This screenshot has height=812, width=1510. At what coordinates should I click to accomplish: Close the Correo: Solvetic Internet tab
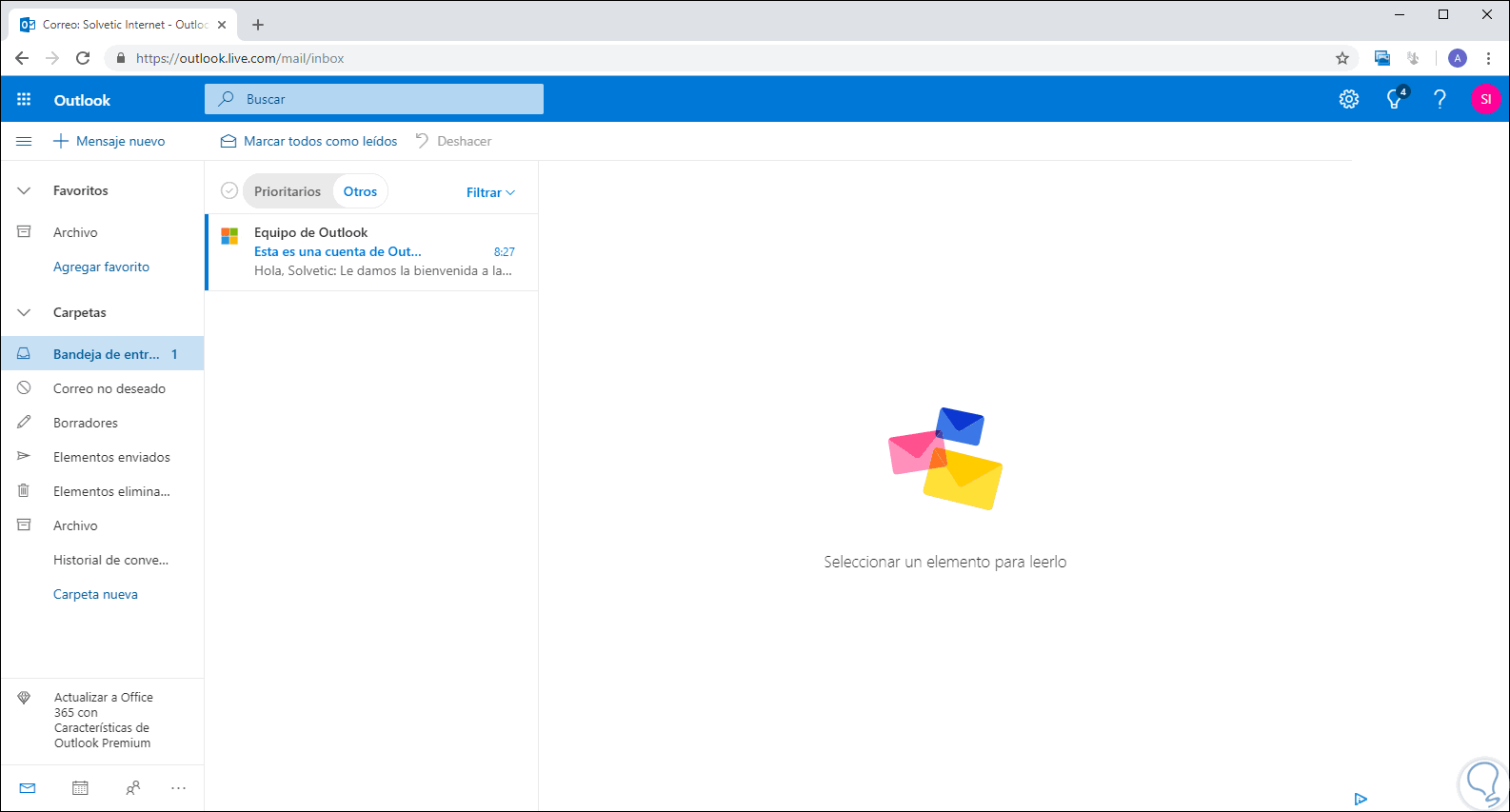[222, 25]
